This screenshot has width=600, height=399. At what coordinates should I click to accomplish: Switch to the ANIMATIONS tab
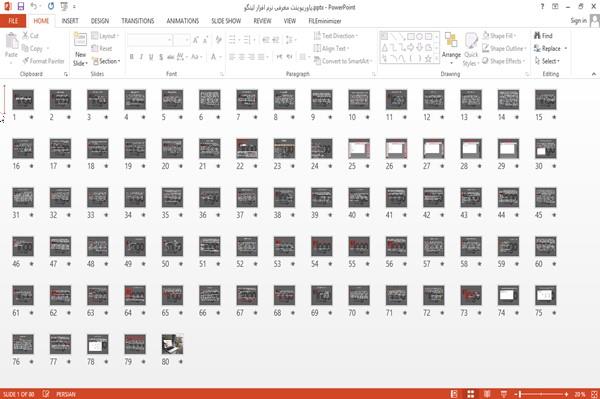183,21
